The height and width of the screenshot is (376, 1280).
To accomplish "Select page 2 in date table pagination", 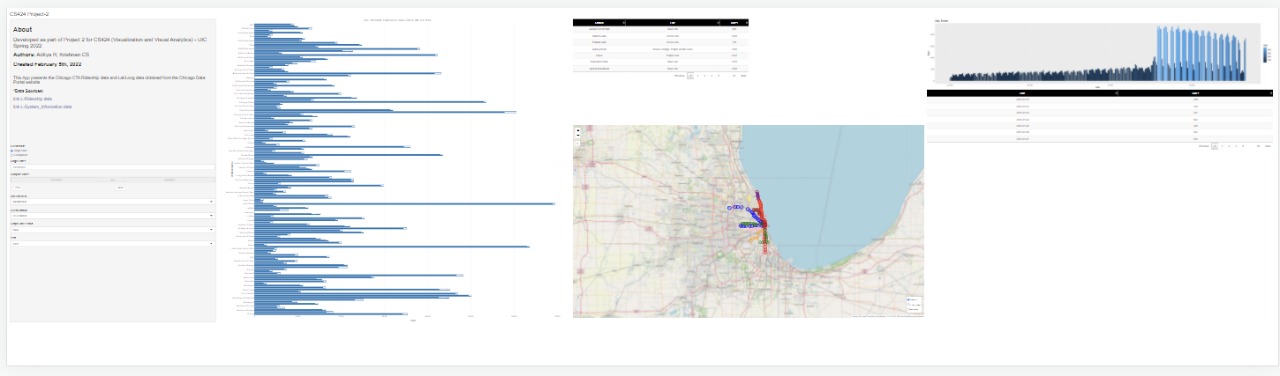I will coord(1222,146).
